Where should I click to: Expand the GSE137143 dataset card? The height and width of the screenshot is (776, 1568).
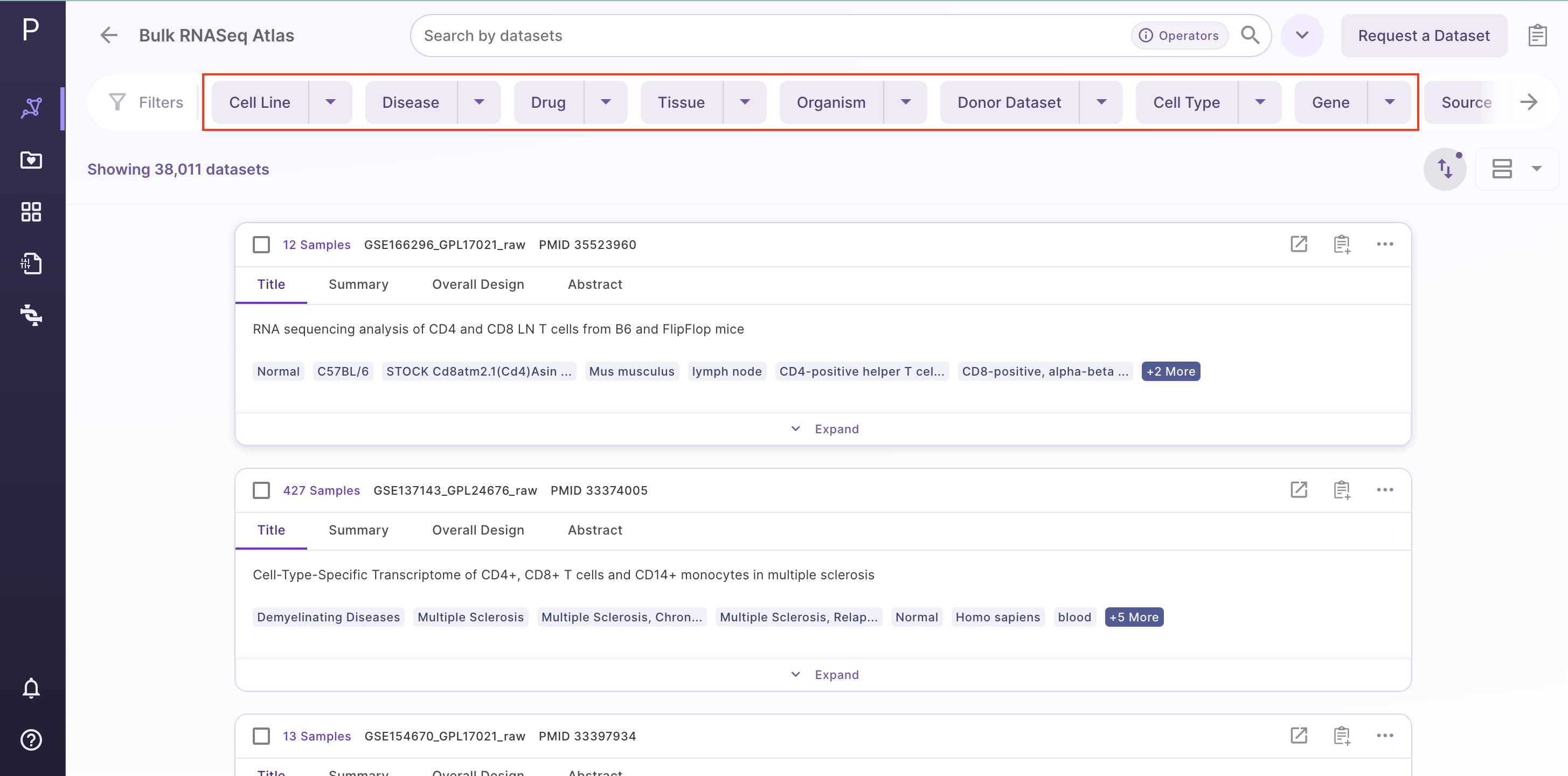coord(824,675)
